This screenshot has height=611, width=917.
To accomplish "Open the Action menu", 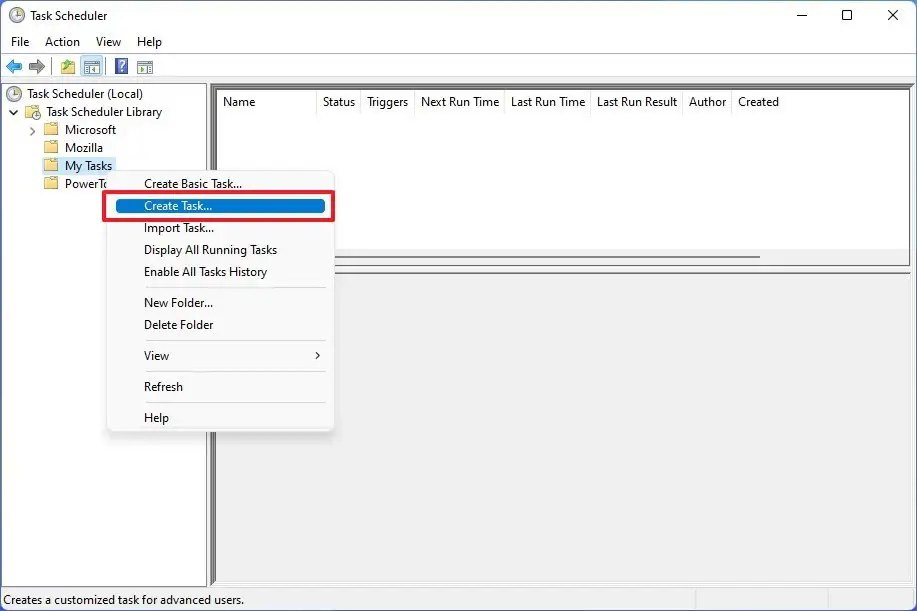I will click(62, 42).
